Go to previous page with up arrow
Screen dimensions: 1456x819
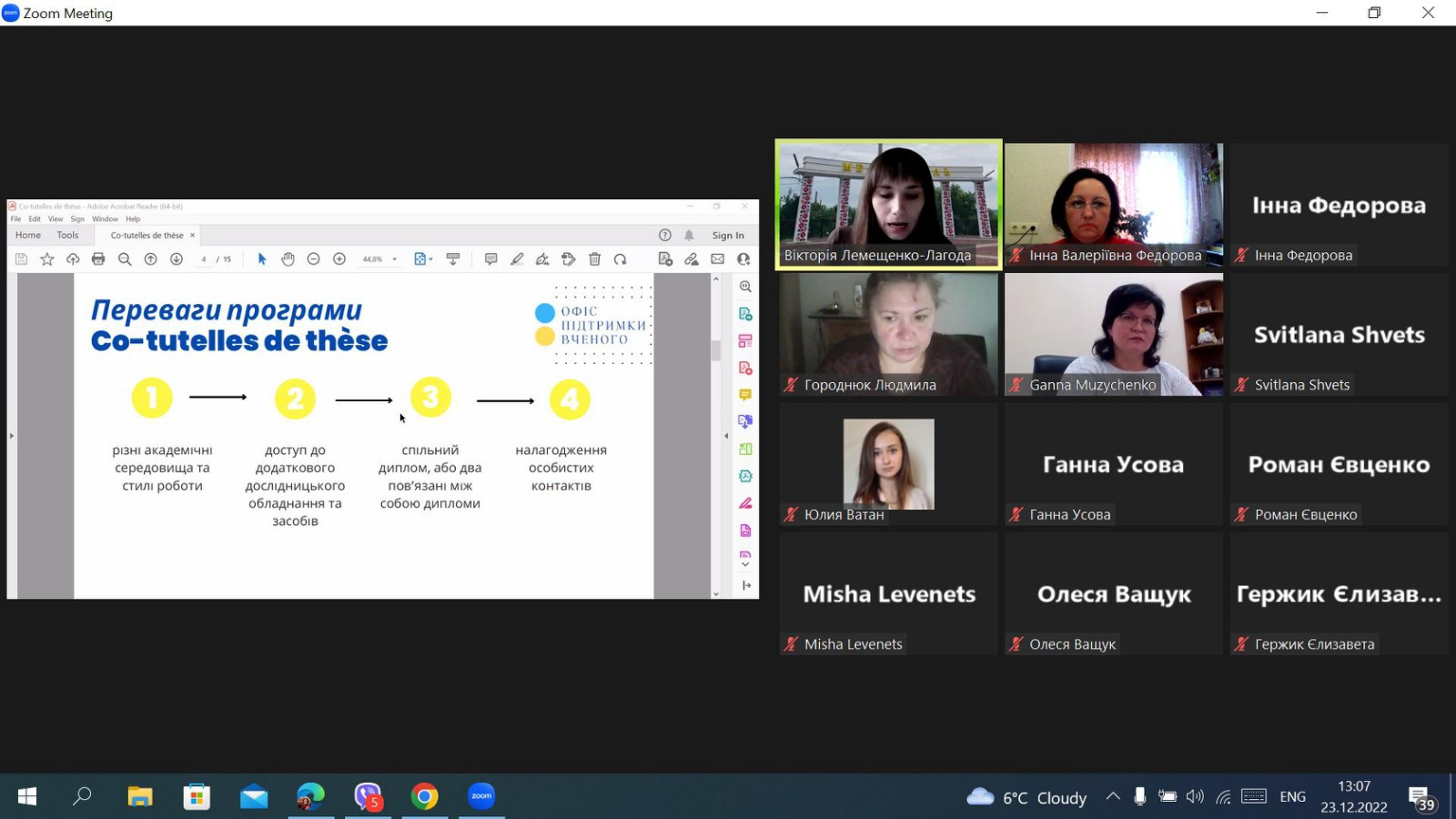pos(151,259)
